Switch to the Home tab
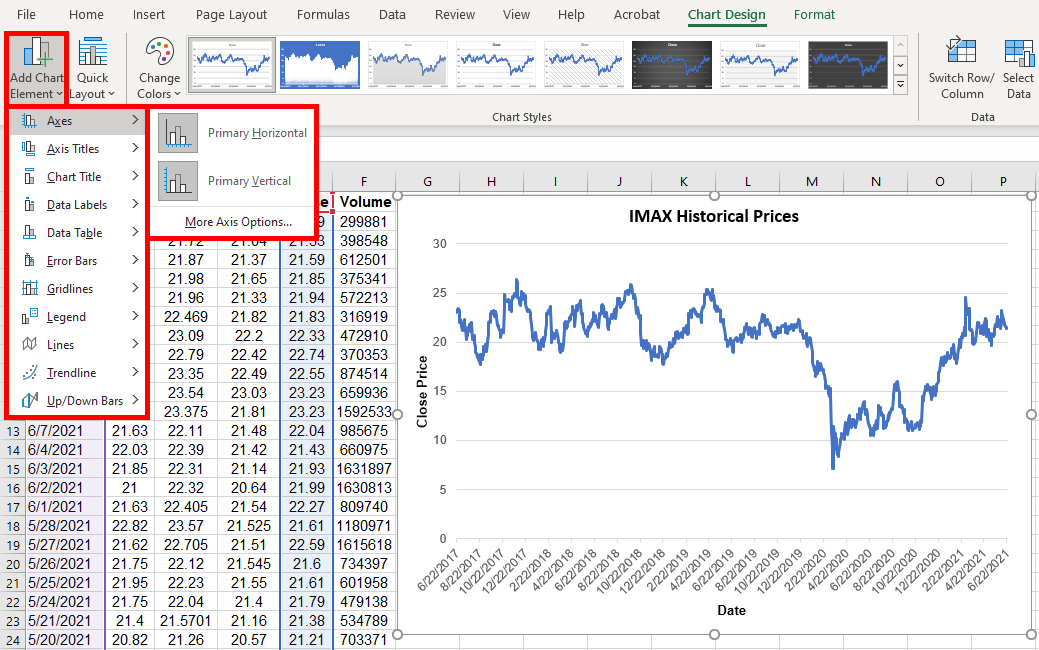Screen dimensions: 1039x650 pos(86,15)
